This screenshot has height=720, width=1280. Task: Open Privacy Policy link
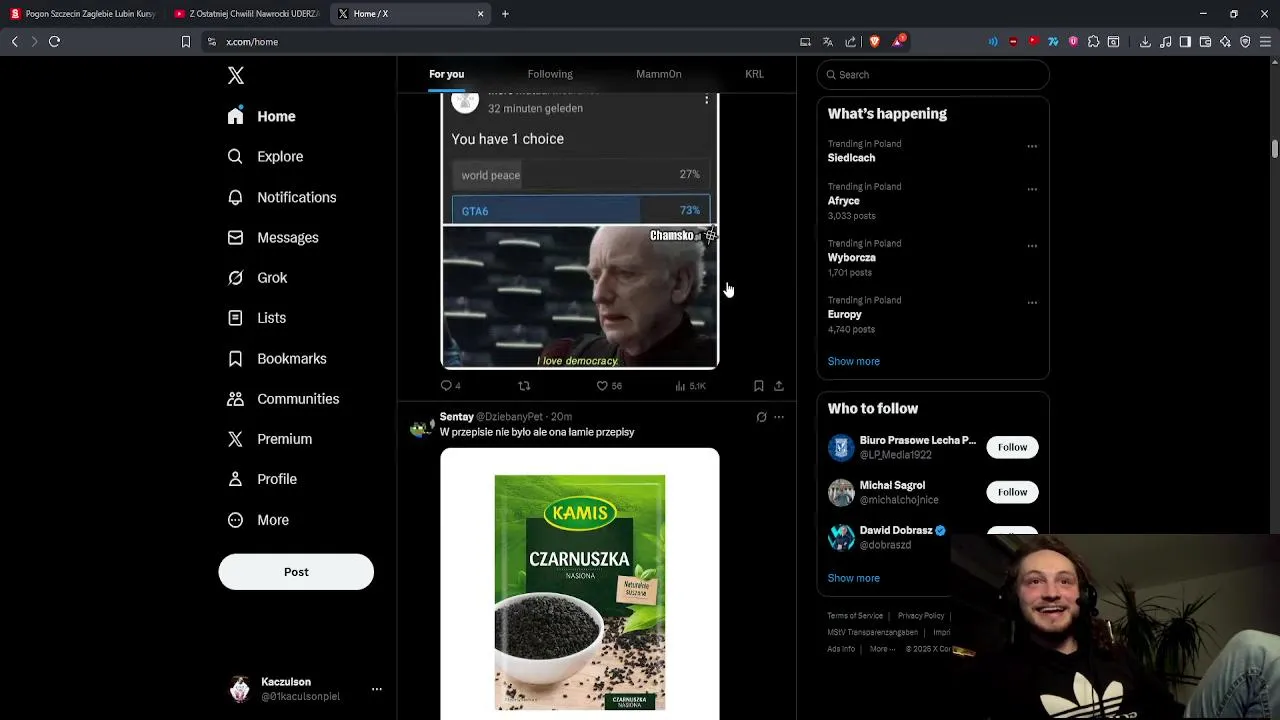point(921,616)
